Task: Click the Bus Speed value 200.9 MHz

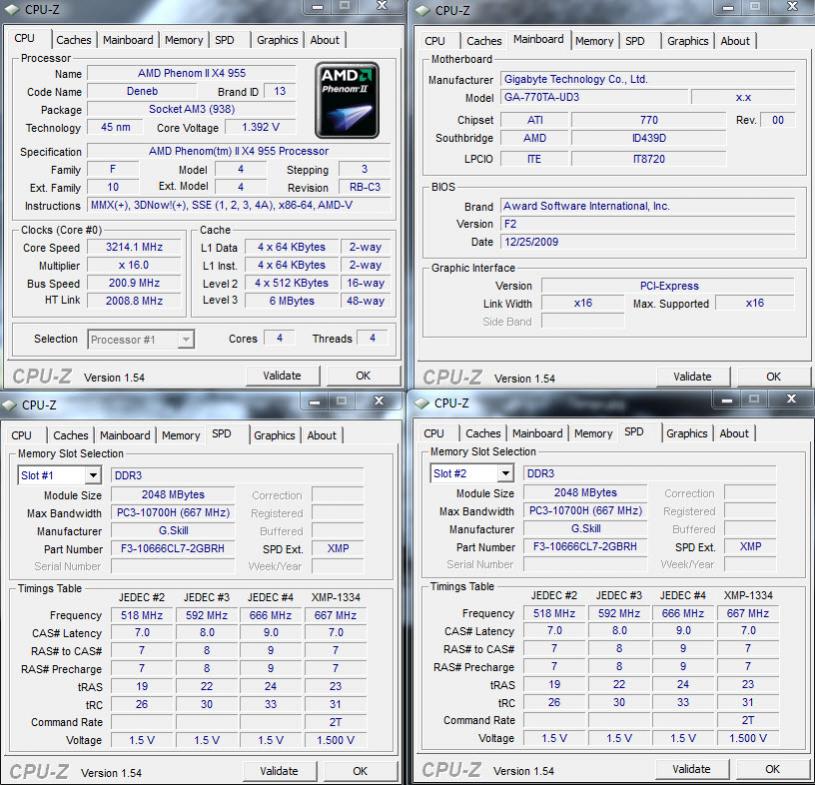Action: (x=134, y=283)
